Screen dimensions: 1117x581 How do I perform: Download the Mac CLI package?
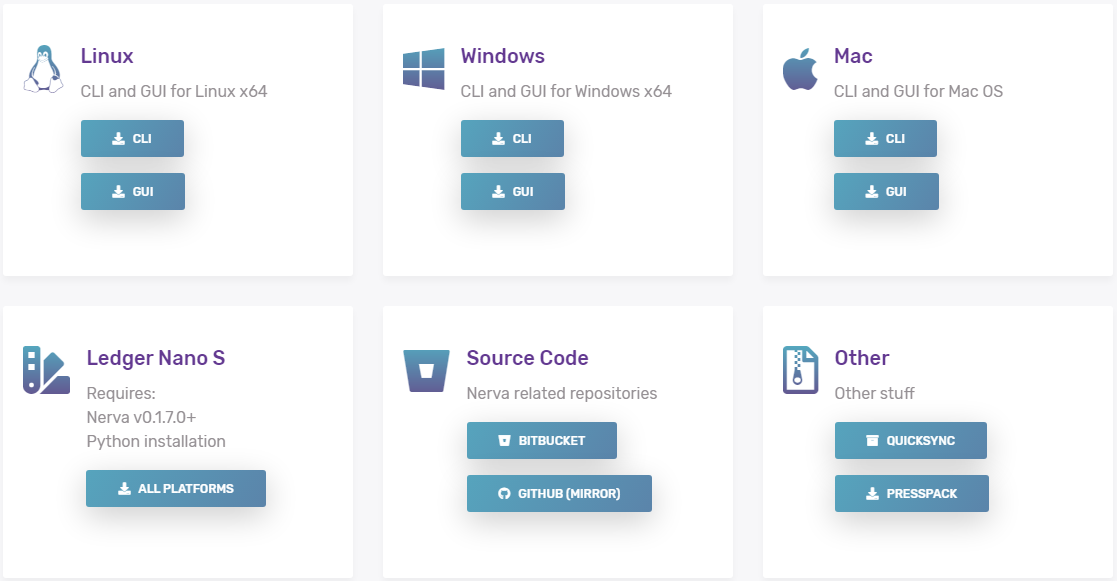click(x=885, y=138)
